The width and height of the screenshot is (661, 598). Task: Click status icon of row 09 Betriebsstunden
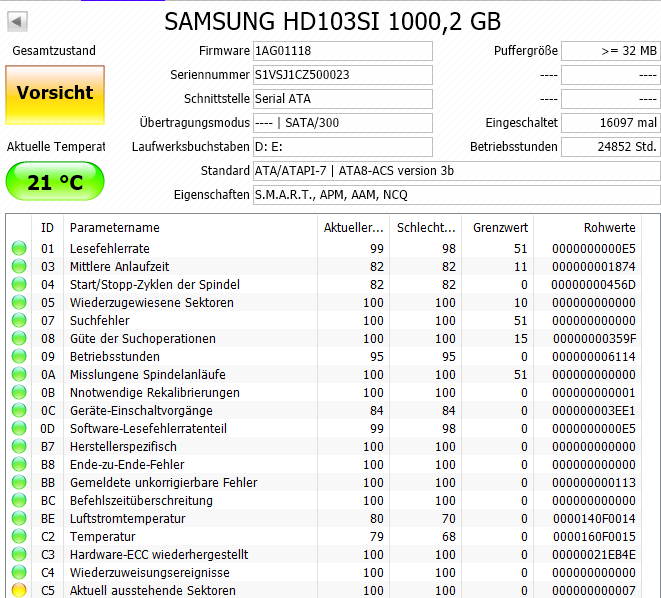(19, 357)
